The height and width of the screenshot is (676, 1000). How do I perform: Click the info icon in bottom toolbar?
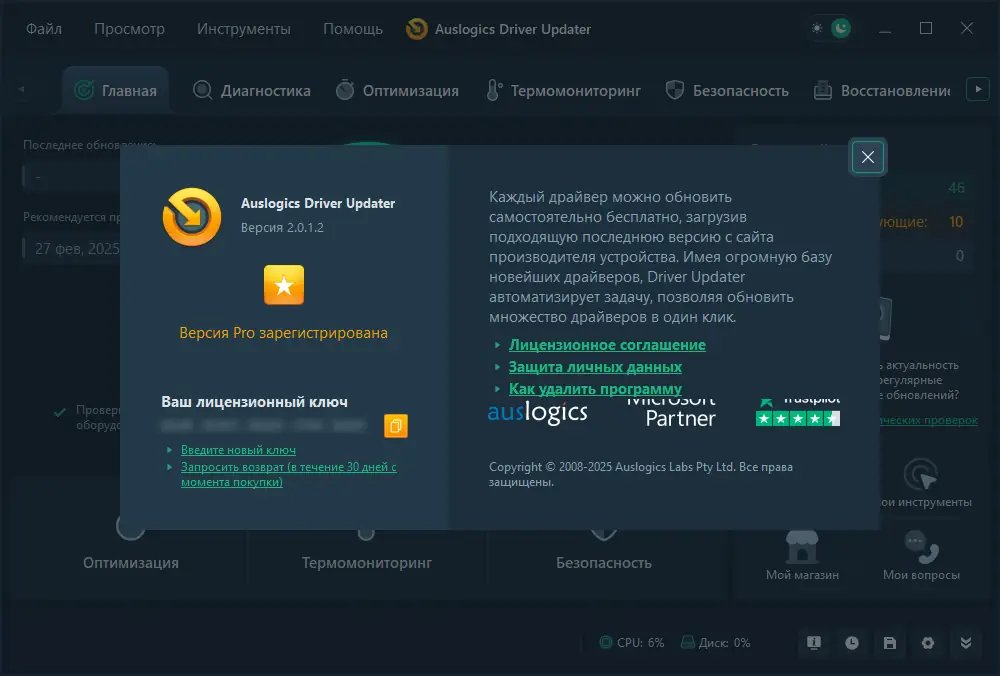click(x=814, y=643)
